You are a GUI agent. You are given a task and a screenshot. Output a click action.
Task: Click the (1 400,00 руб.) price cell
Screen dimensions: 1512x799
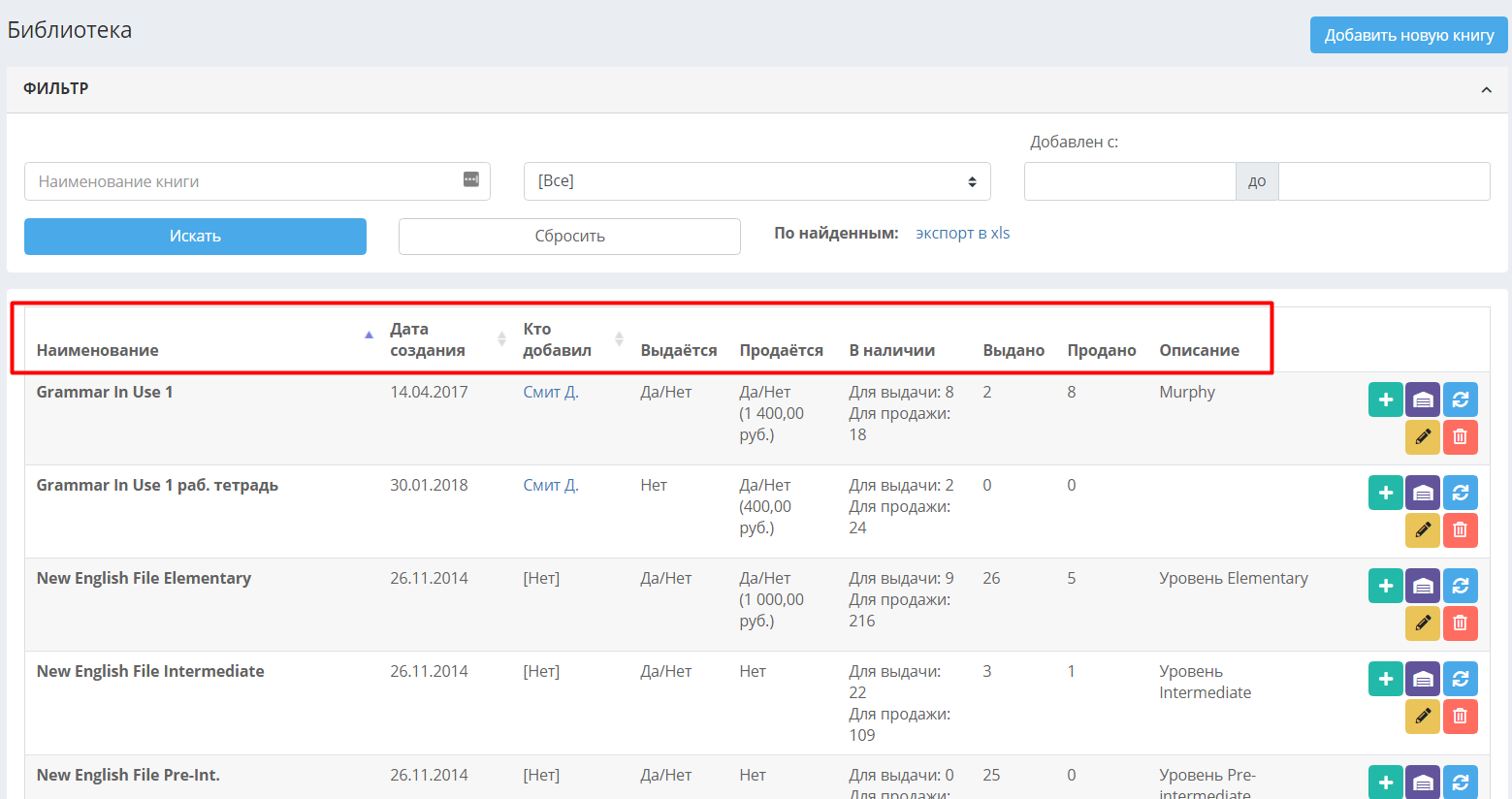pyautogui.click(x=772, y=424)
